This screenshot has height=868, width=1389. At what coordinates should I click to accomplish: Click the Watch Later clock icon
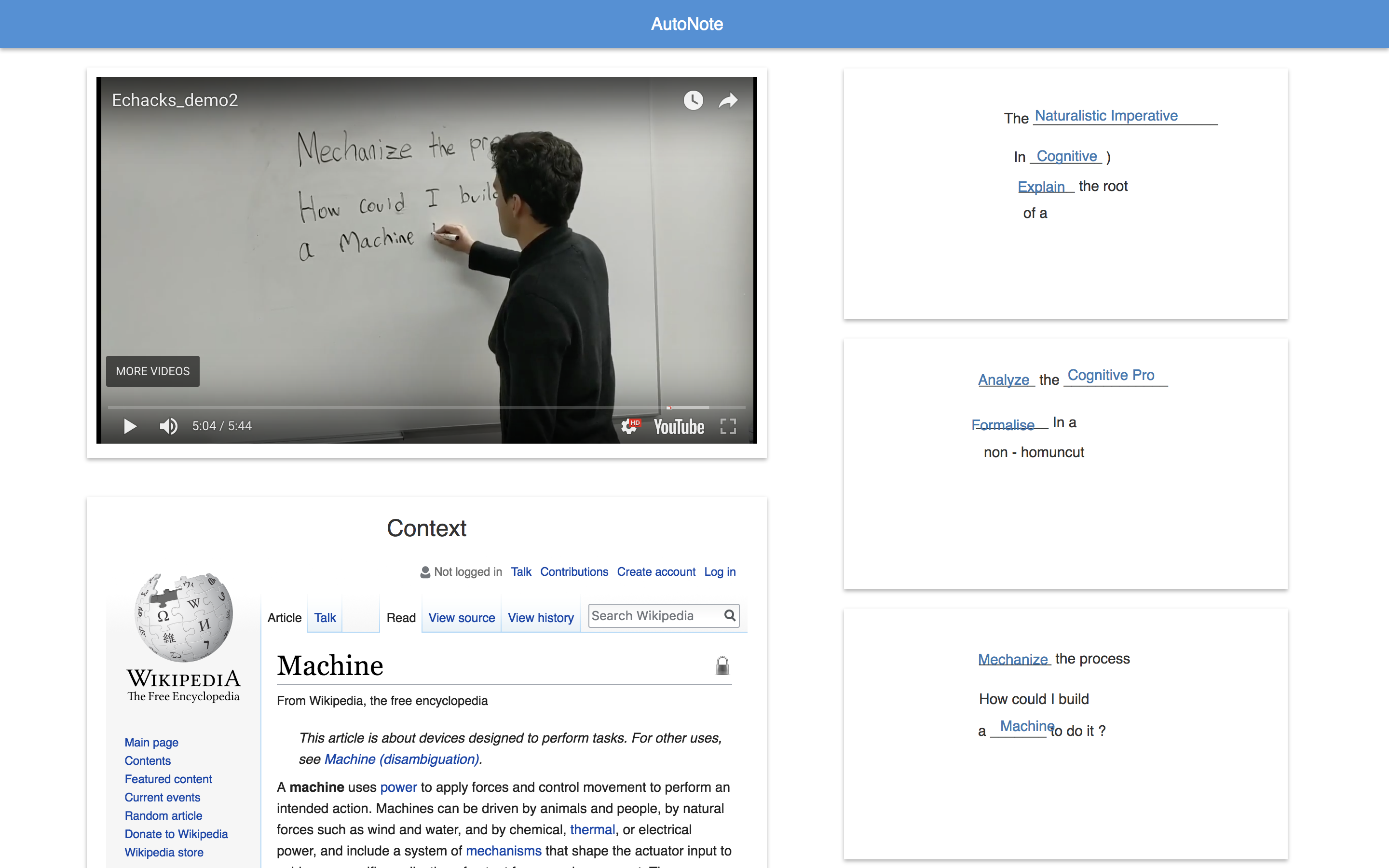click(693, 100)
